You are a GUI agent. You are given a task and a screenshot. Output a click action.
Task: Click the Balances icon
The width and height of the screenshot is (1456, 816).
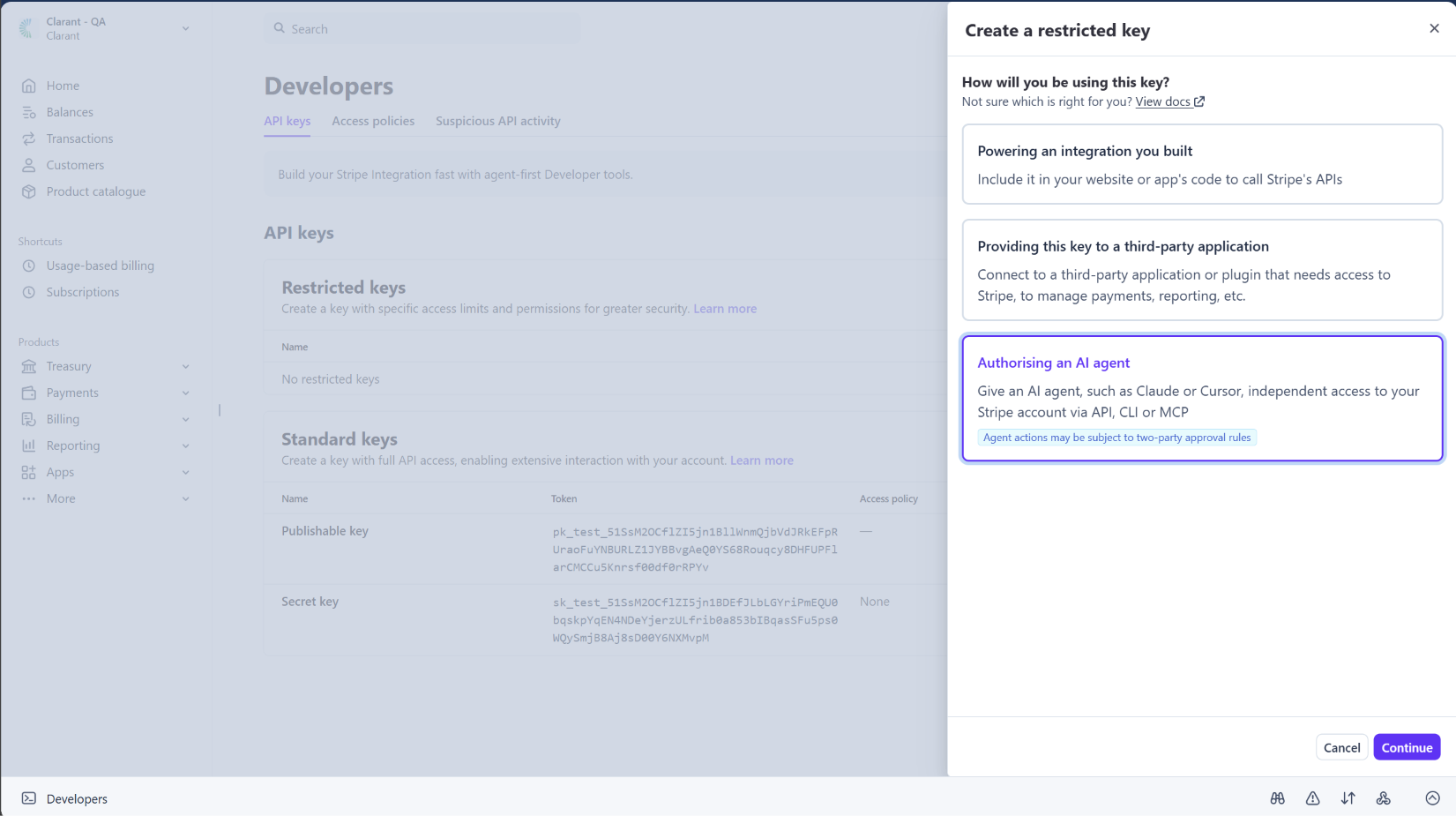[29, 112]
